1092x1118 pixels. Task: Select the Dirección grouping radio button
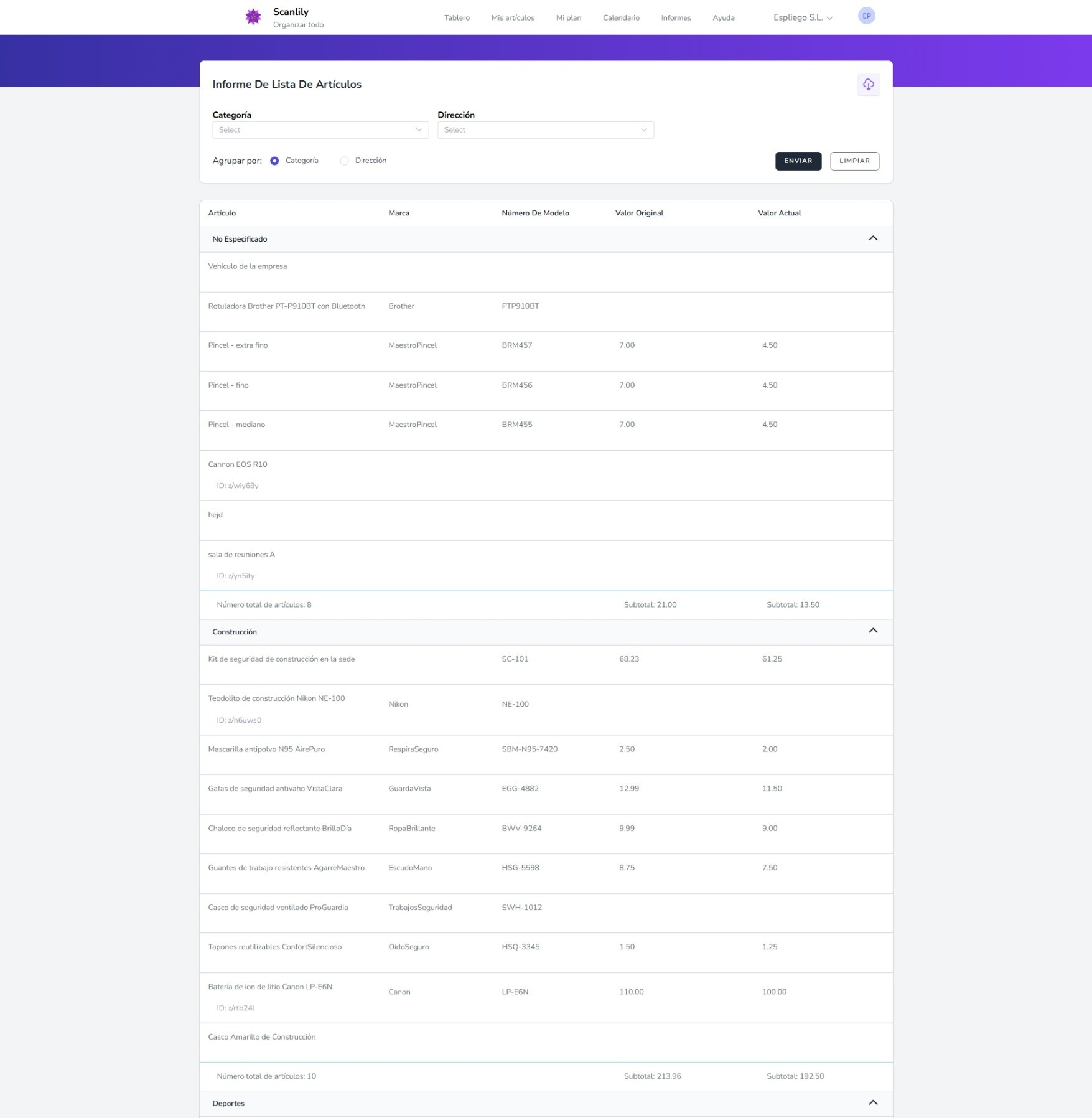pyautogui.click(x=344, y=161)
